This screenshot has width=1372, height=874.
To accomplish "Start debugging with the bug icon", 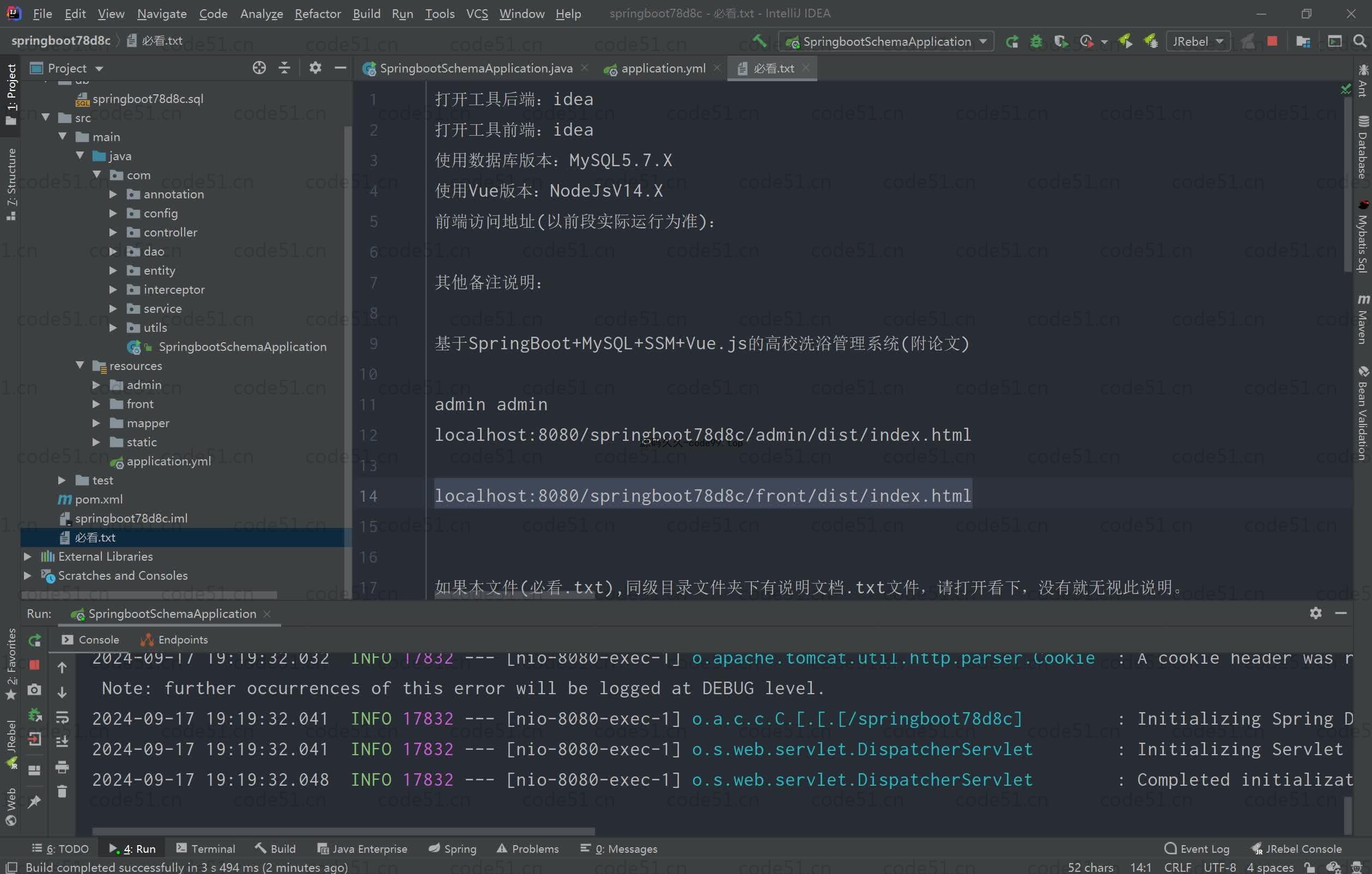I will (x=1036, y=41).
